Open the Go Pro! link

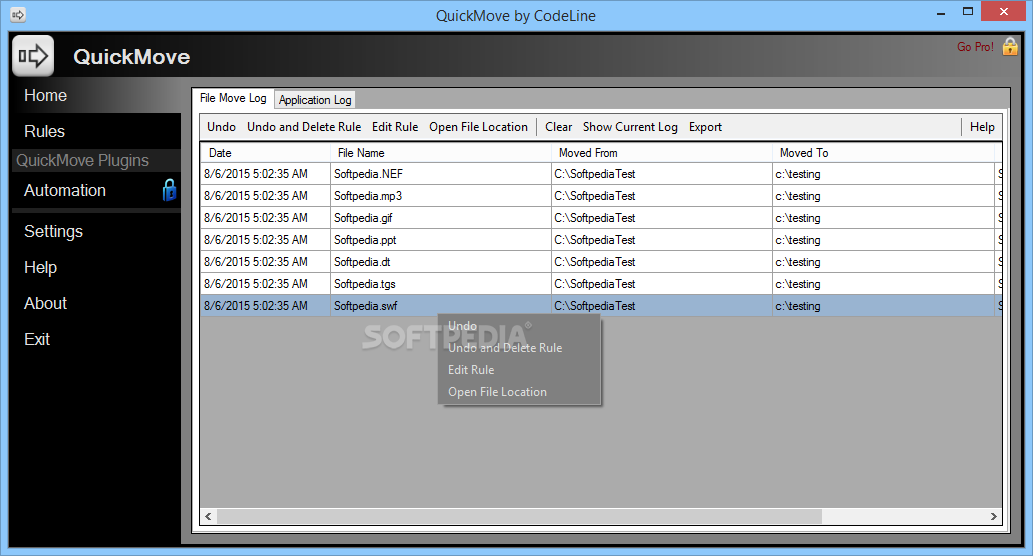(975, 47)
